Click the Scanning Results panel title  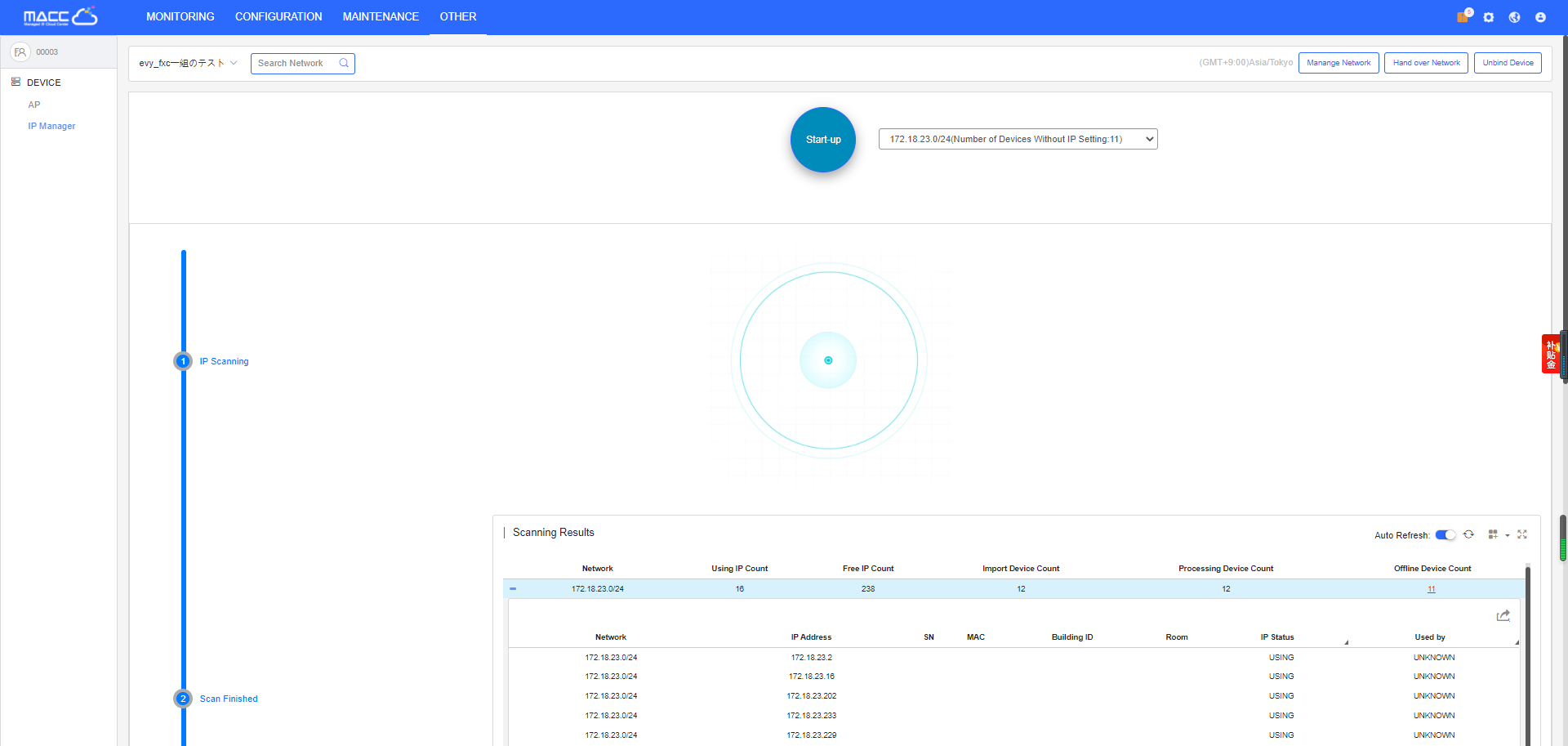tap(553, 533)
